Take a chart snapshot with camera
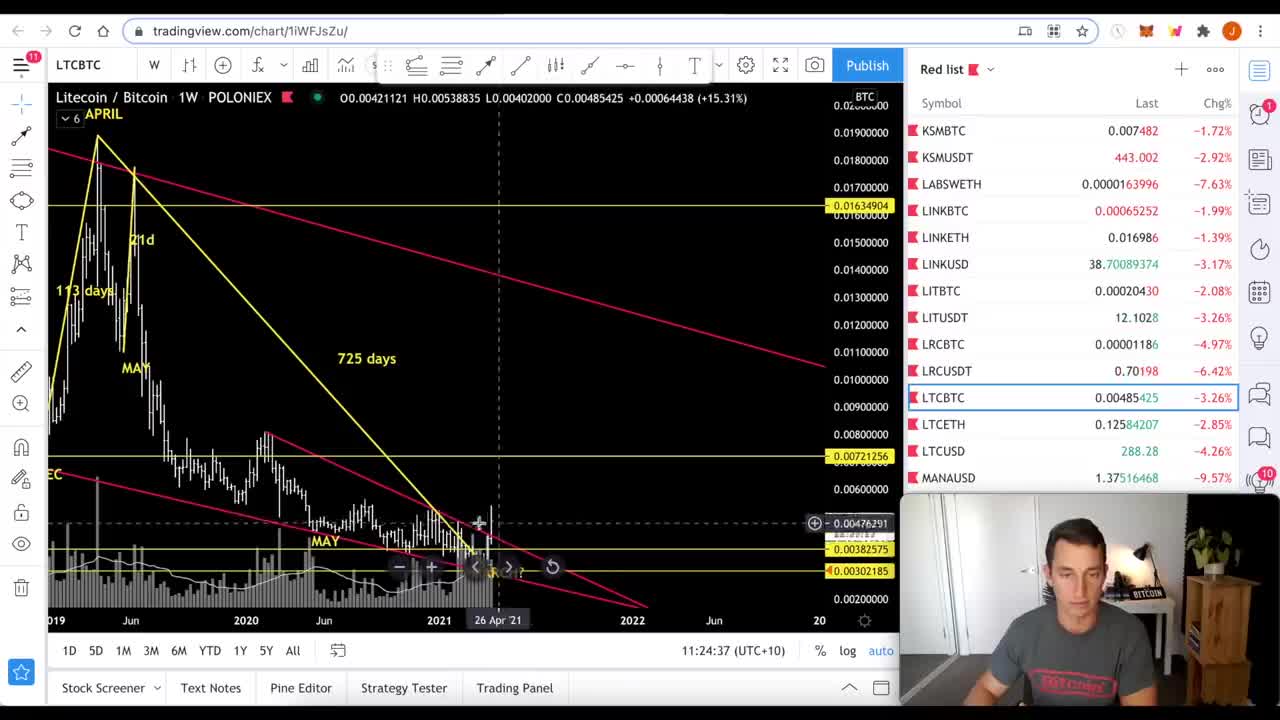 coord(815,65)
